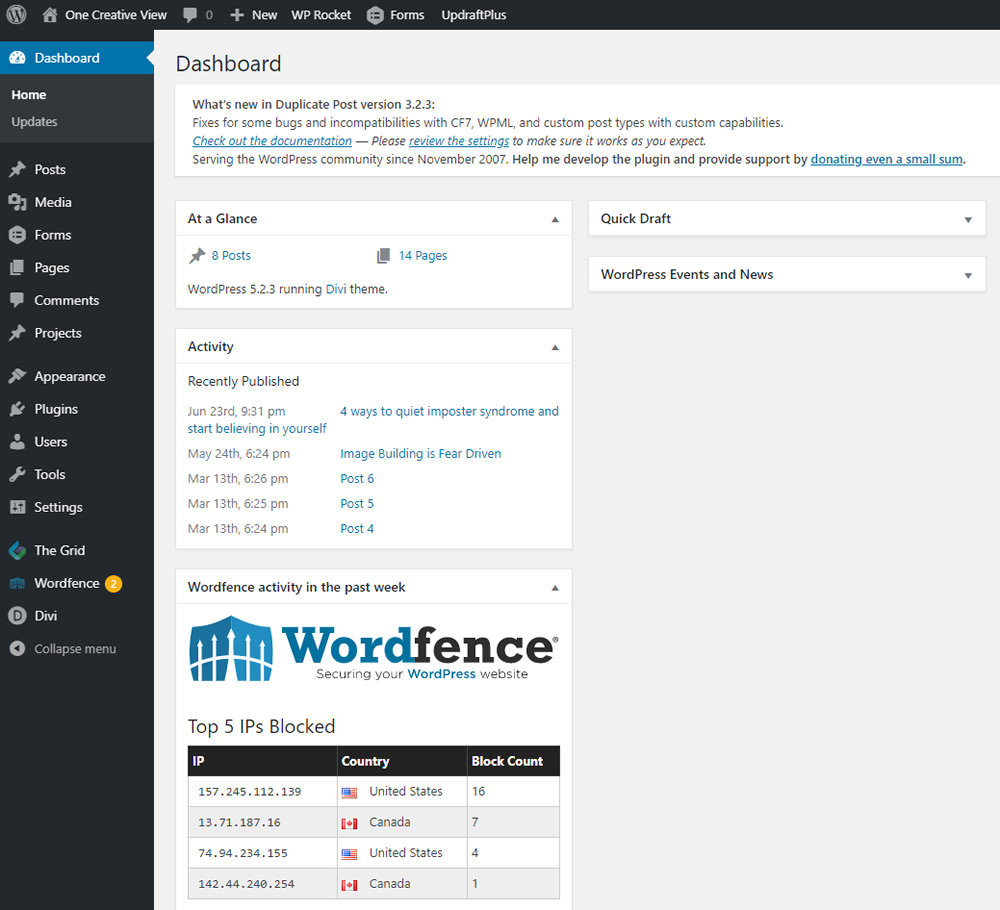Open the 14 Pages link
The image size is (1000, 910).
point(423,255)
